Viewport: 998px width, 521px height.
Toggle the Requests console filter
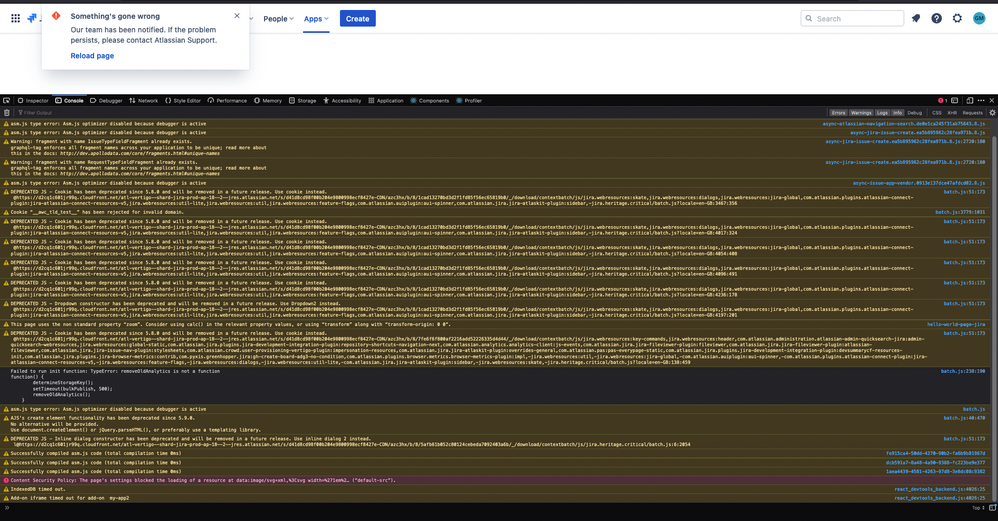click(x=973, y=113)
